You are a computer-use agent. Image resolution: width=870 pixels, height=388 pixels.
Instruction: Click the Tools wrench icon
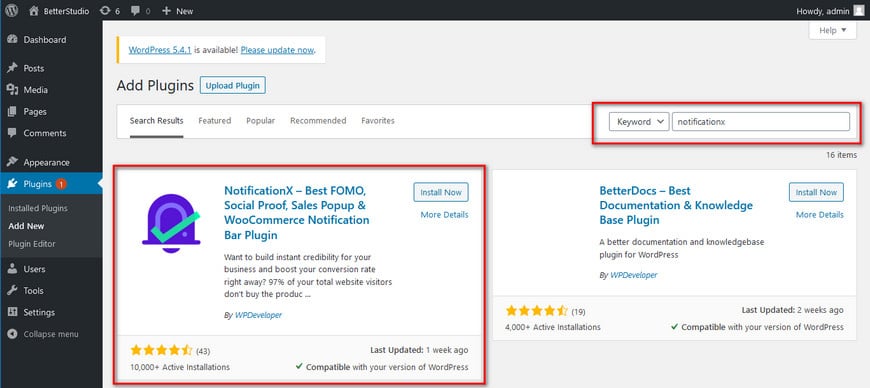tap(12, 290)
